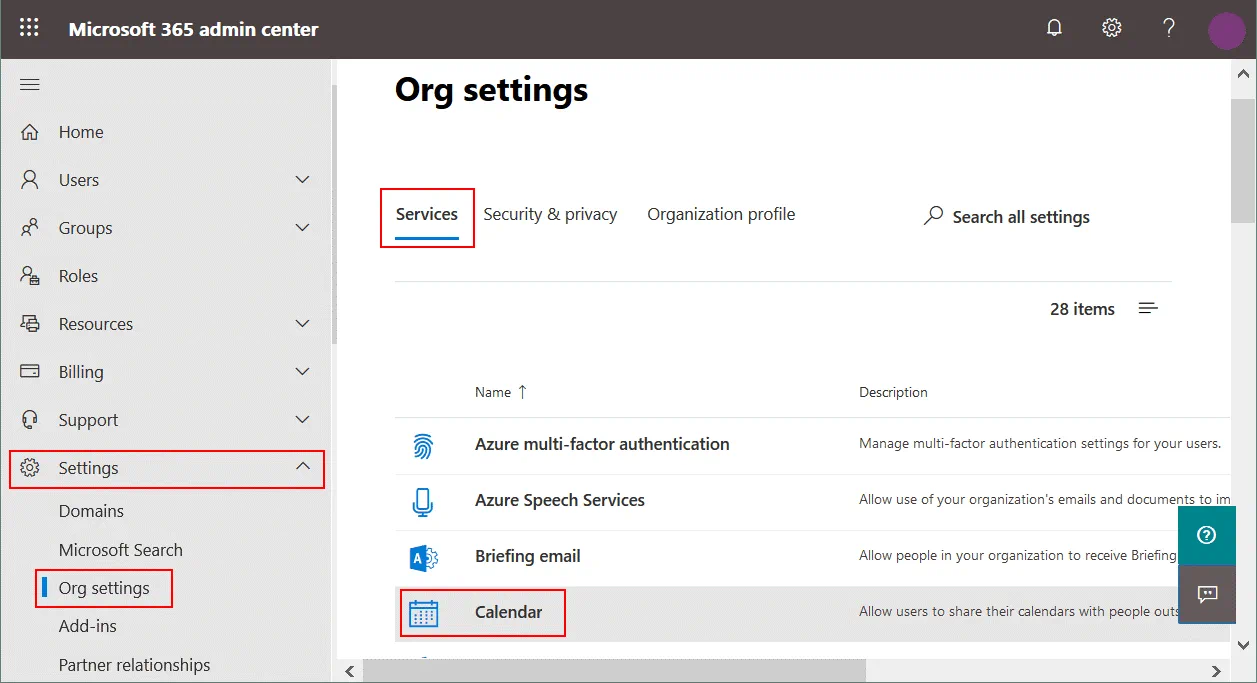The width and height of the screenshot is (1257, 683).
Task: Open the teal help assistant button
Action: pos(1206,536)
